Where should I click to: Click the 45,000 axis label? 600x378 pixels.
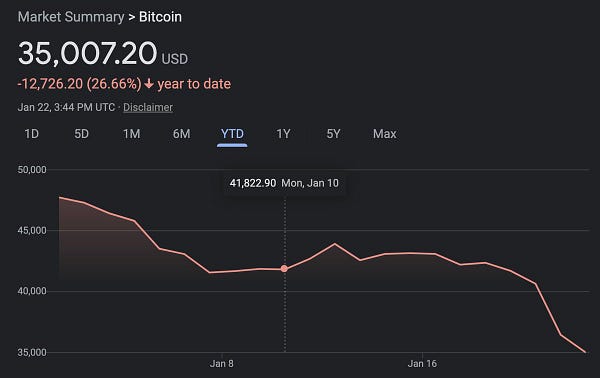32,230
